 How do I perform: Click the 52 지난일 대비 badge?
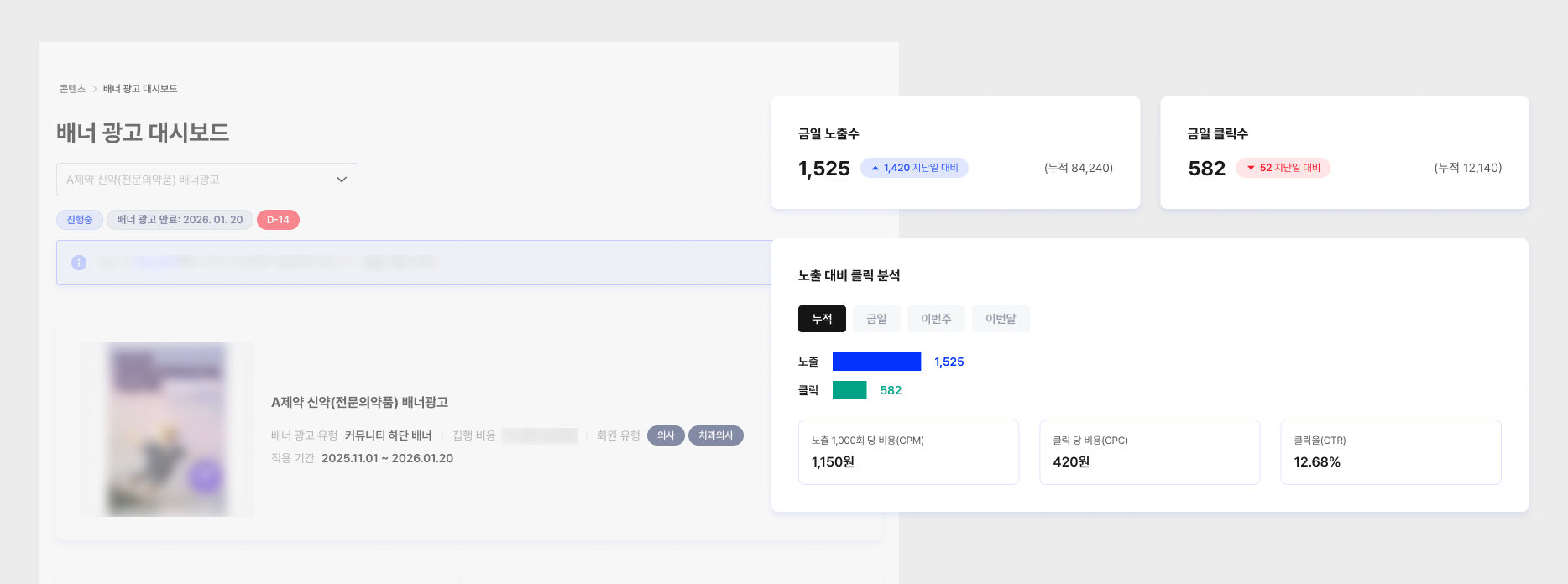tap(1283, 168)
